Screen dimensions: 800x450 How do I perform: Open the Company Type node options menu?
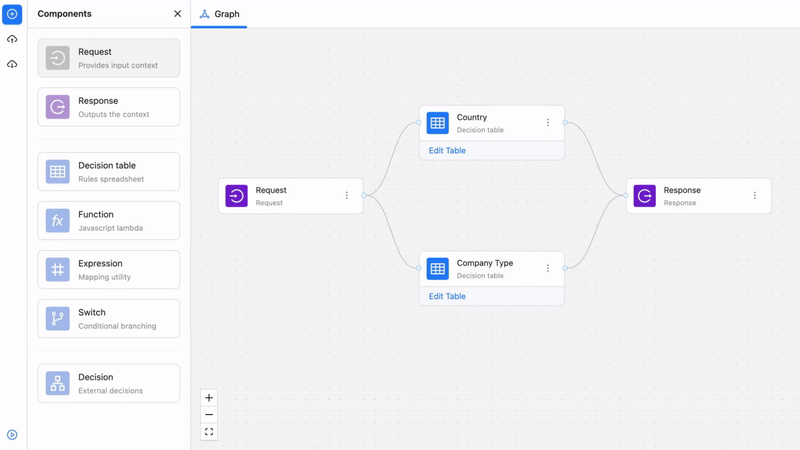tap(548, 269)
